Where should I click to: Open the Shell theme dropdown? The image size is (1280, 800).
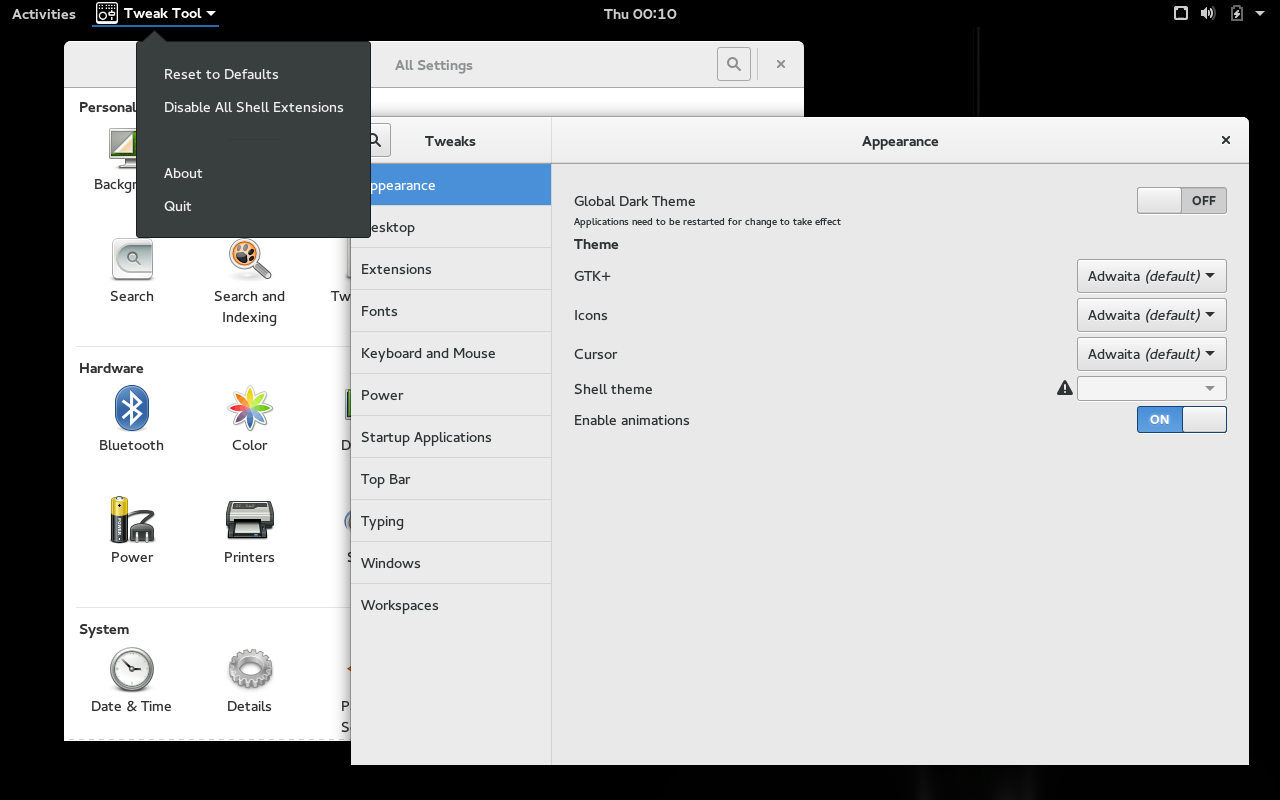(1151, 389)
